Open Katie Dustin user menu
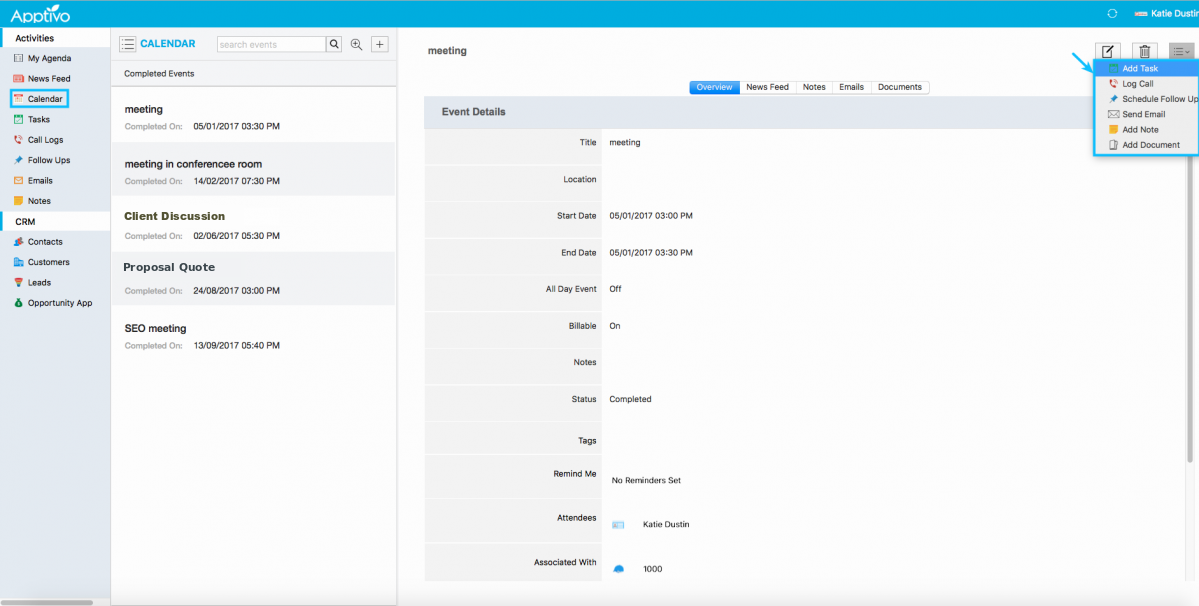 [x=1166, y=13]
